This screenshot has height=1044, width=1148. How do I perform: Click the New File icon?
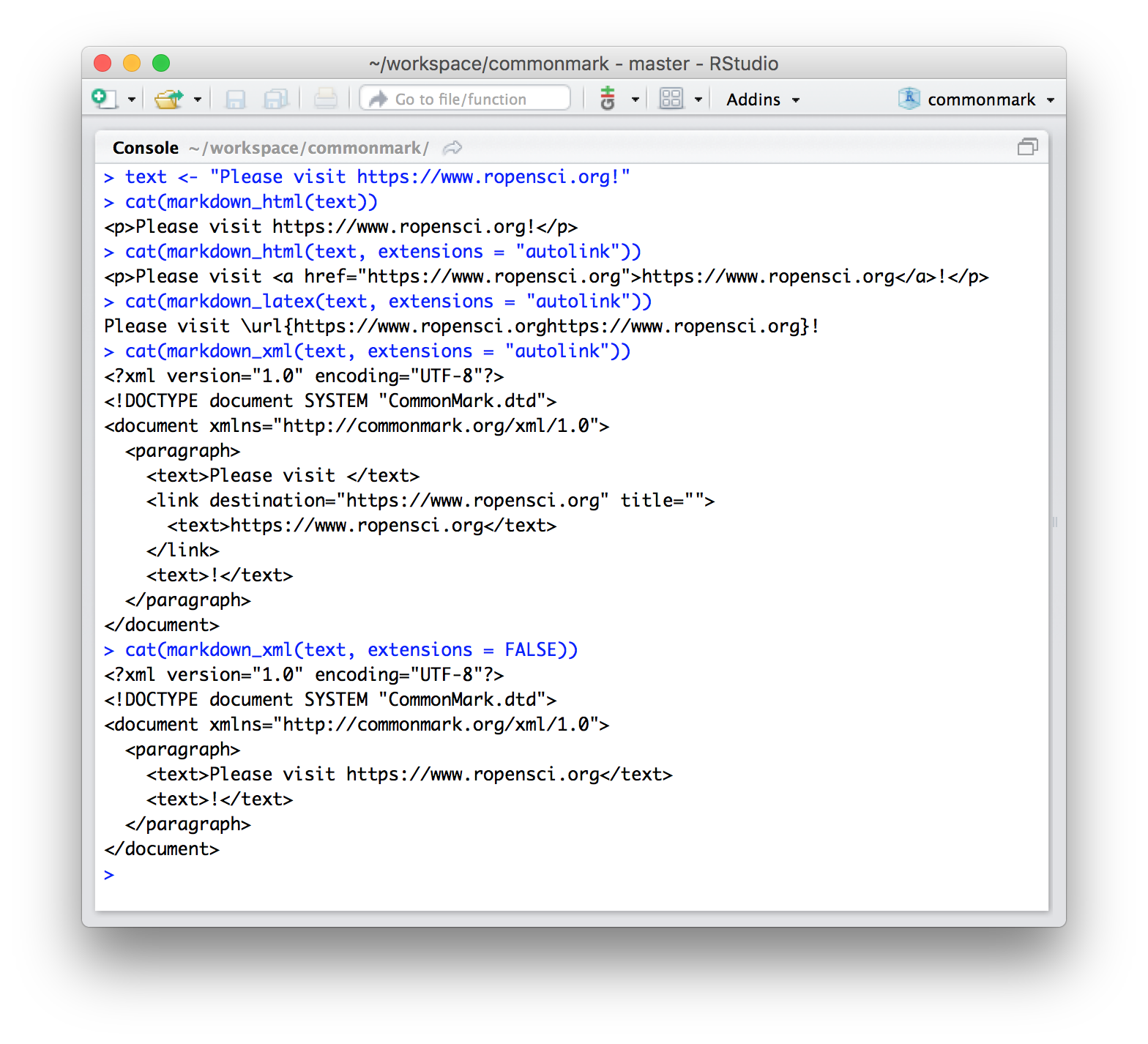pyautogui.click(x=104, y=99)
